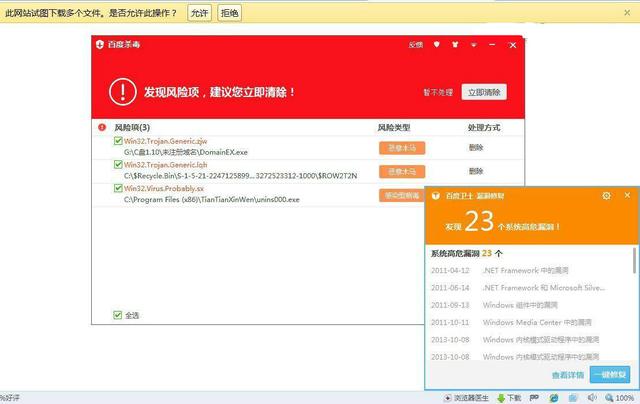The width and height of the screenshot is (640, 404).
Task: Close the Baidu Antivirus window
Action: 513,45
